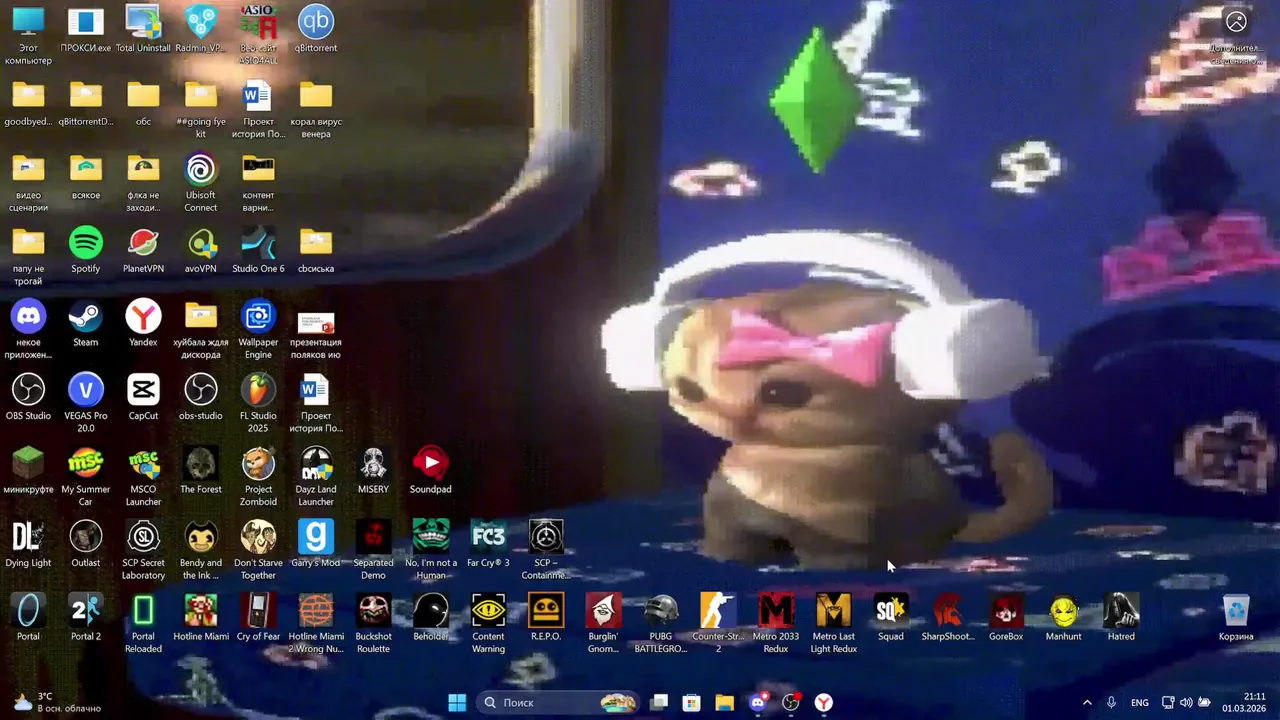This screenshot has height=720, width=1280.
Task: Launch Project Zomboid desktop icon
Action: (258, 477)
